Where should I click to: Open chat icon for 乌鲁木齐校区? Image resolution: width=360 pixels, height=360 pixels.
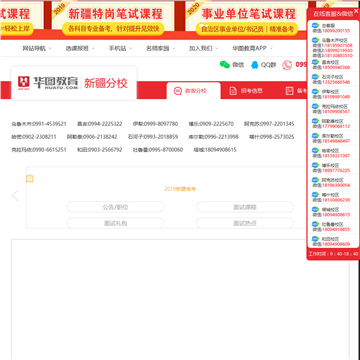315,40
